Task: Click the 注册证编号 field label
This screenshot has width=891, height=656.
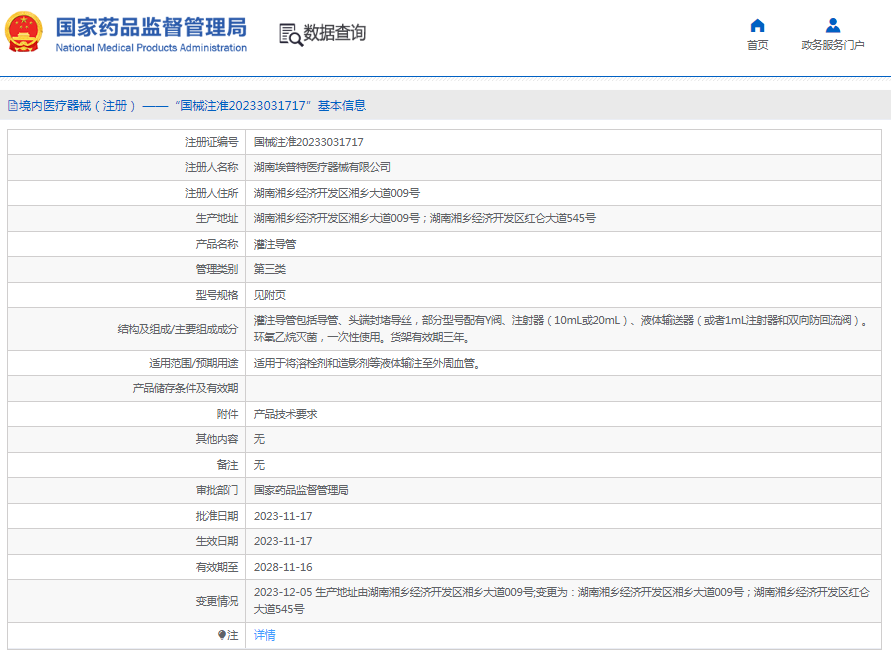Action: click(211, 142)
